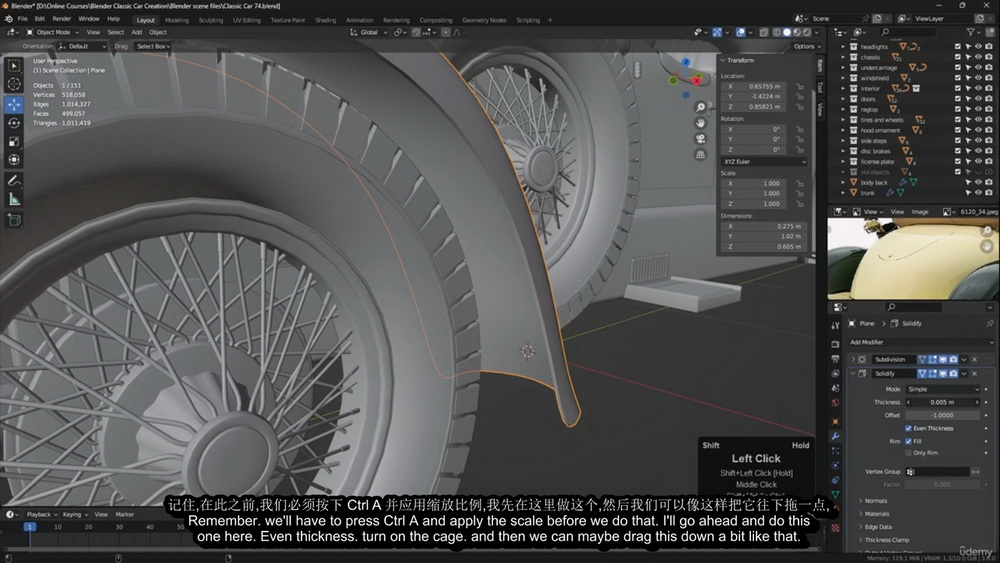This screenshot has width=1000, height=563.
Task: Click the viewport zoom magnifier icon
Action: [700, 107]
